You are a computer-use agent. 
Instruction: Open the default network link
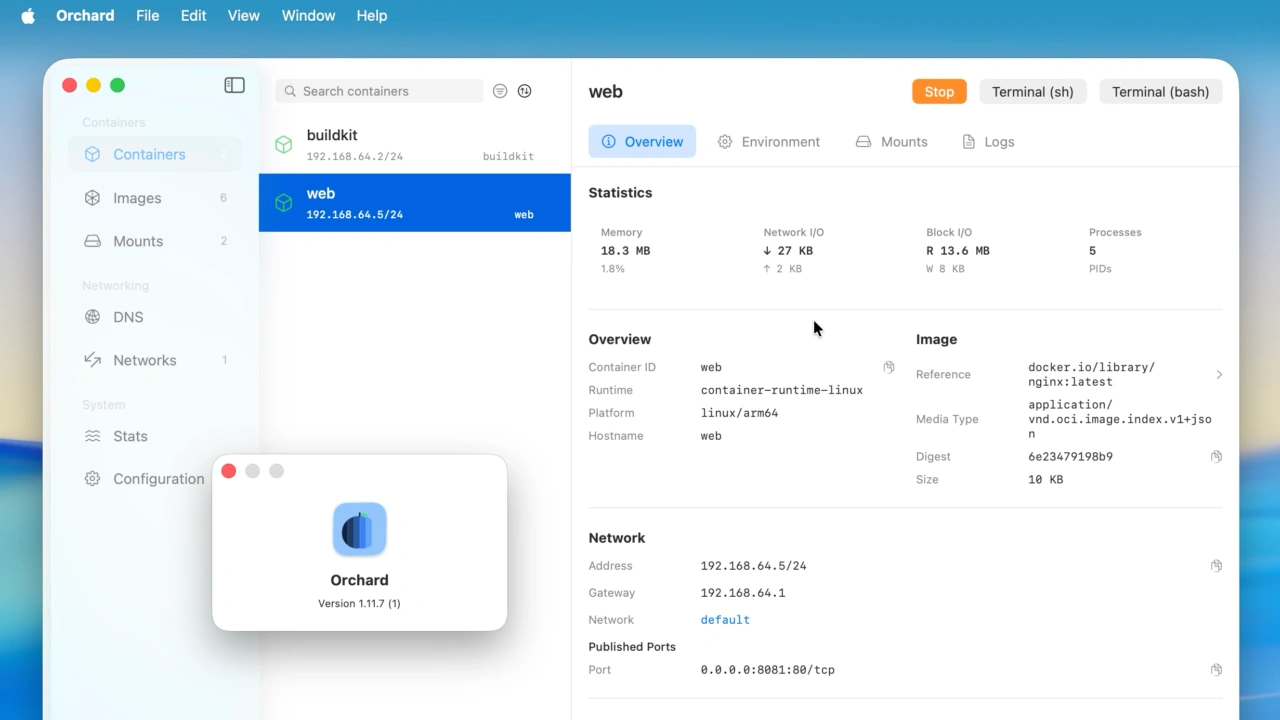tap(725, 620)
